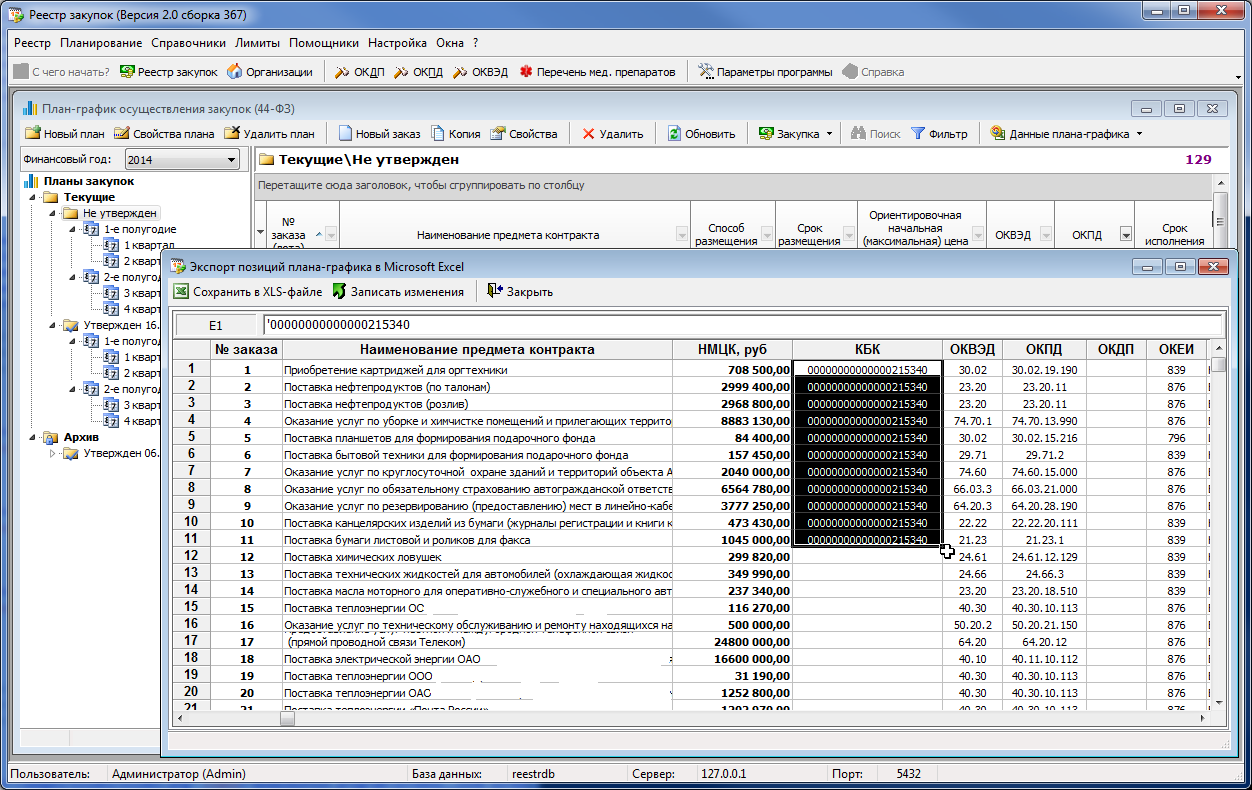This screenshot has width=1252, height=790.
Task: Create Новый заказ
Action: [x=380, y=134]
